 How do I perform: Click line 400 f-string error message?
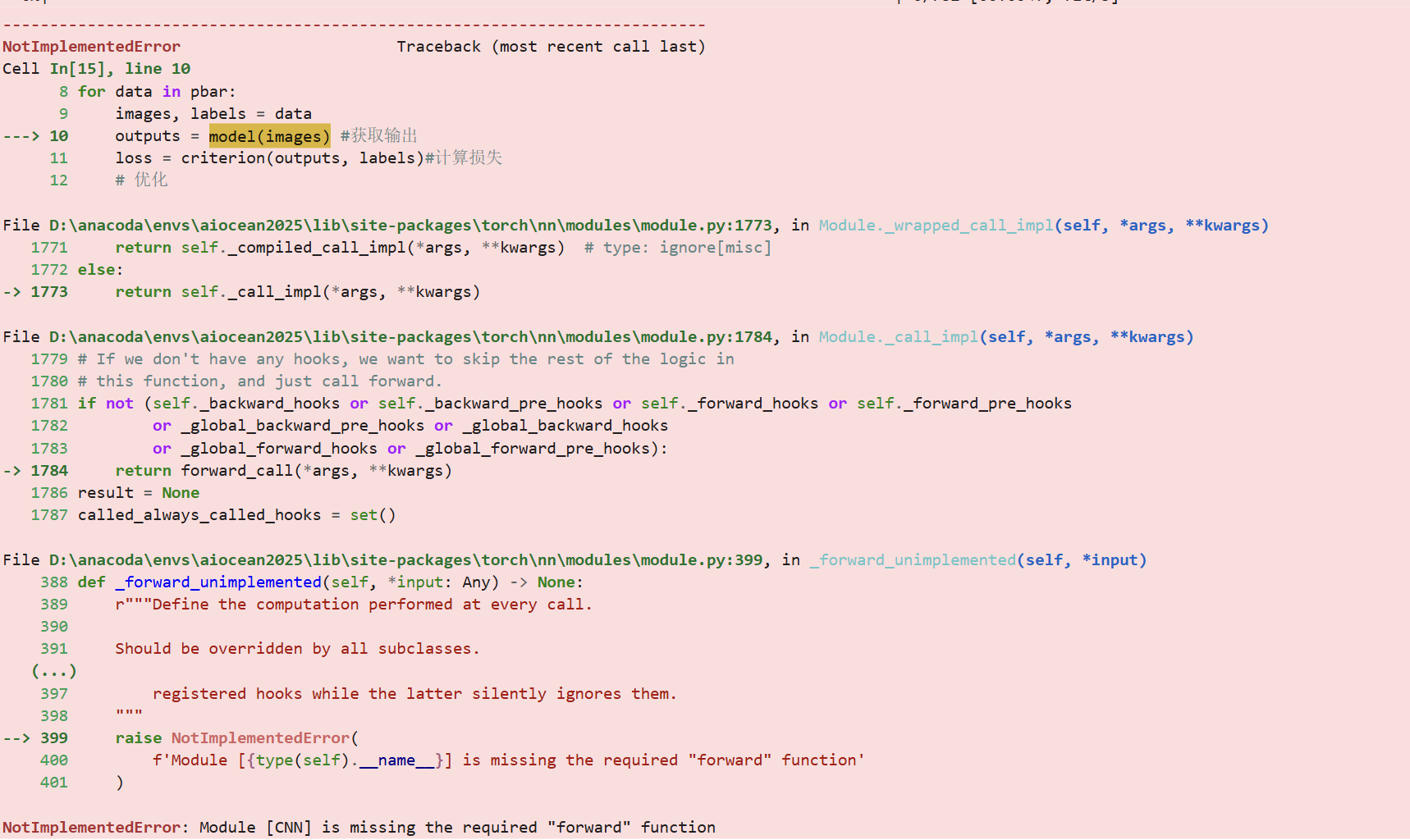pyautogui.click(x=508, y=760)
